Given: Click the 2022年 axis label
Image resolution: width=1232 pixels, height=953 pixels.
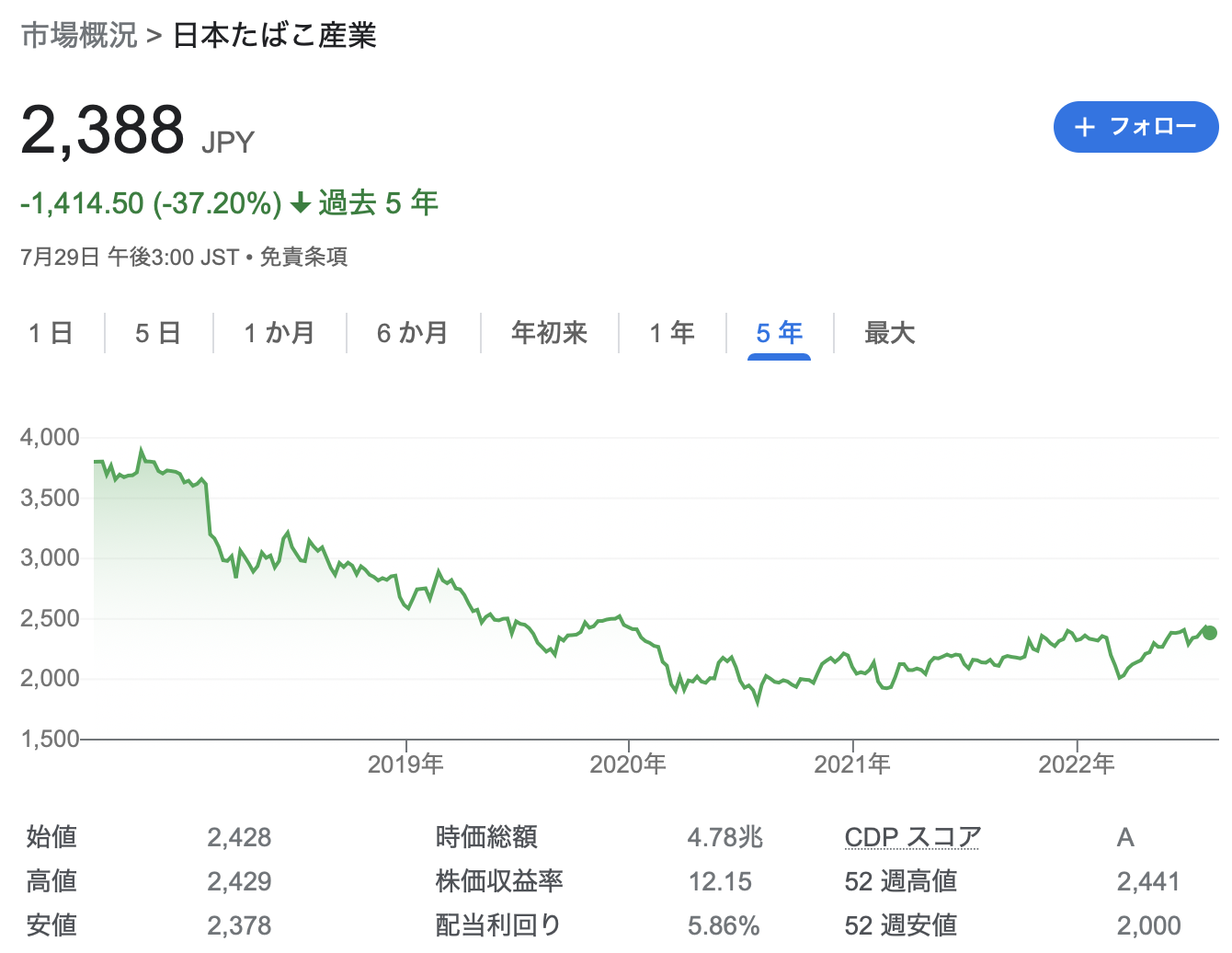Looking at the screenshot, I should click(1077, 764).
